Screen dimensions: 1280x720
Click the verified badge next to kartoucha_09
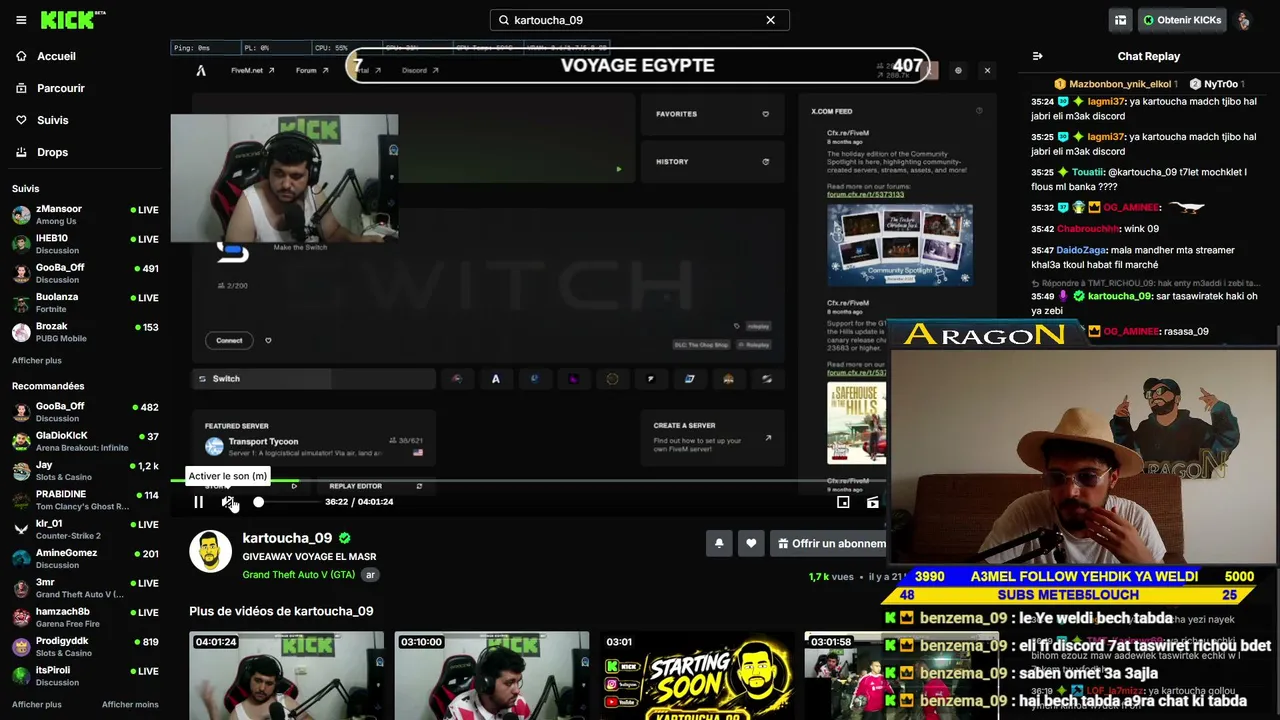(345, 538)
